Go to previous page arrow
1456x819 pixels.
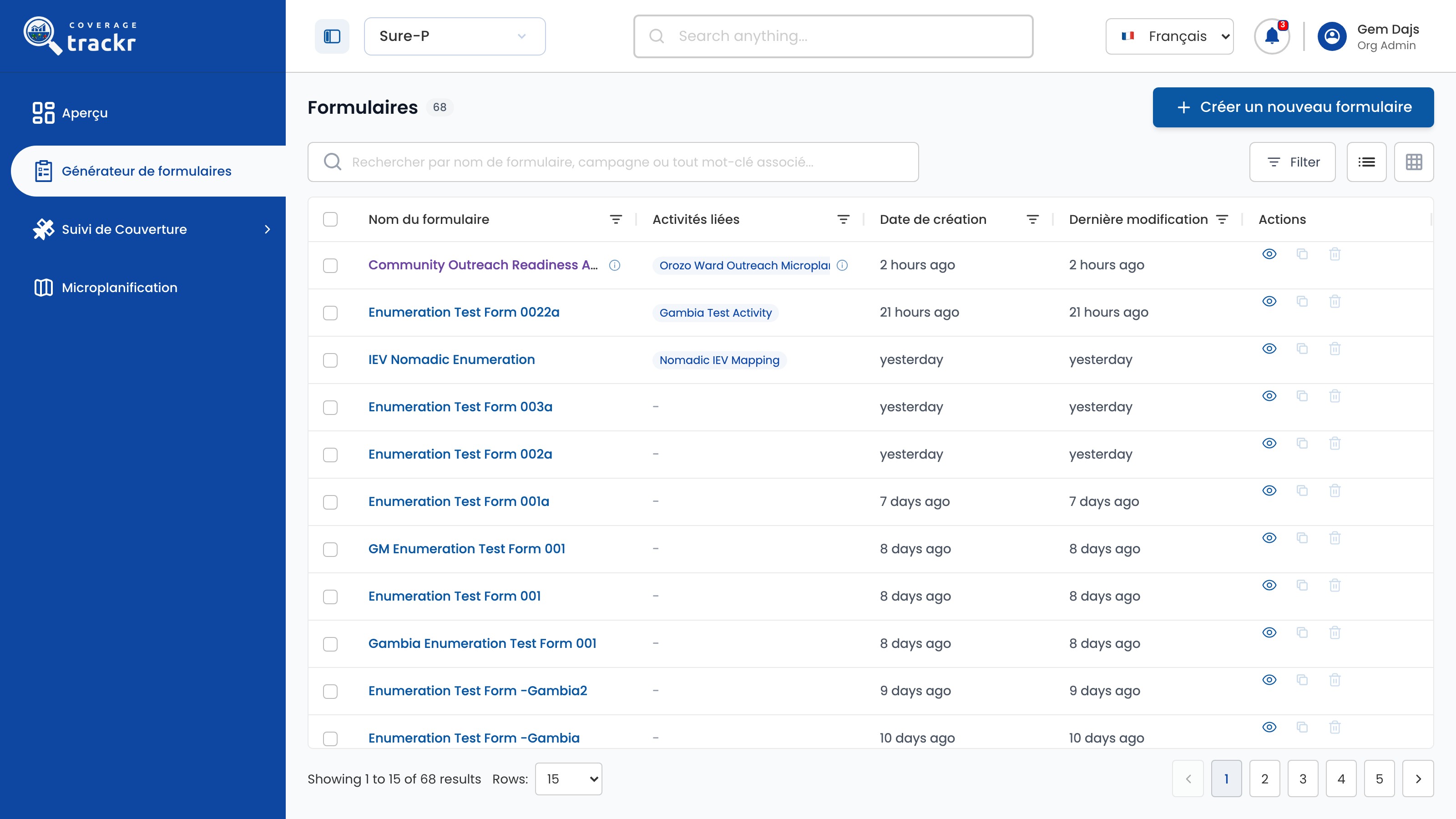(1188, 779)
